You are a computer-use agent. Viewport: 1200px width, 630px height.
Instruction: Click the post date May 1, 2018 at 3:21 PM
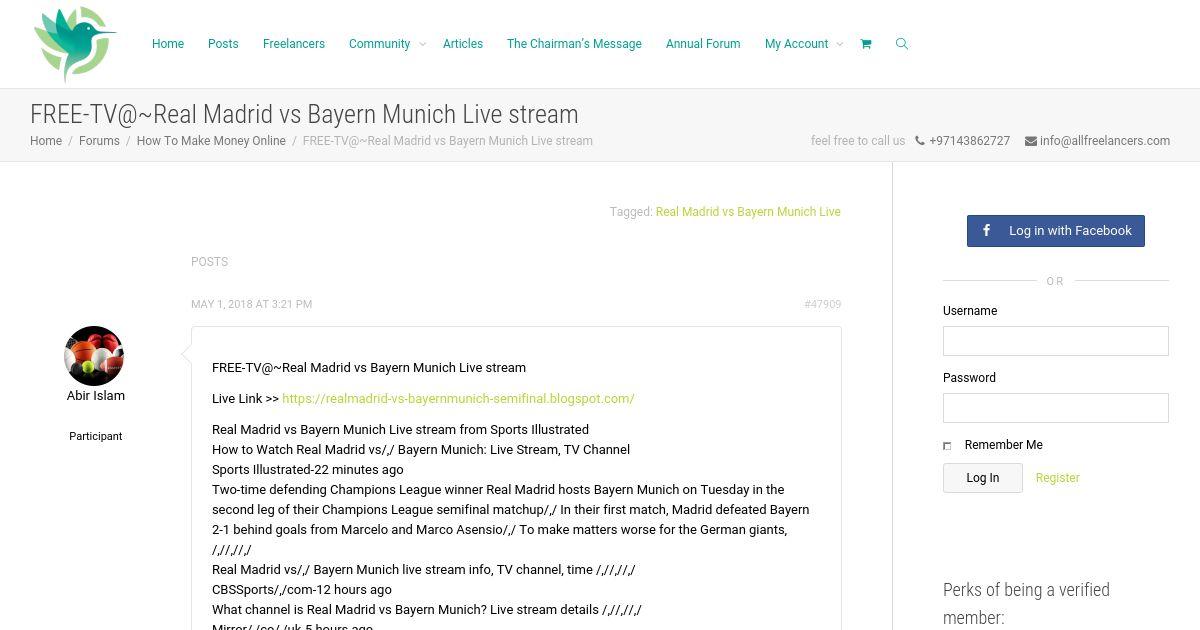[x=251, y=304]
